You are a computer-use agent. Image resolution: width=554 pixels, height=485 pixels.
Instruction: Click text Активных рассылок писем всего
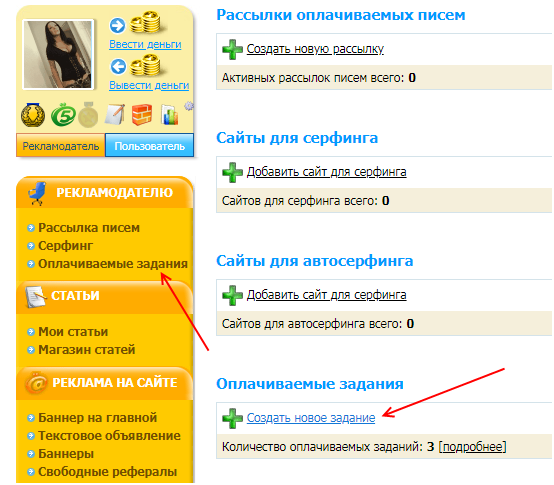[313, 78]
